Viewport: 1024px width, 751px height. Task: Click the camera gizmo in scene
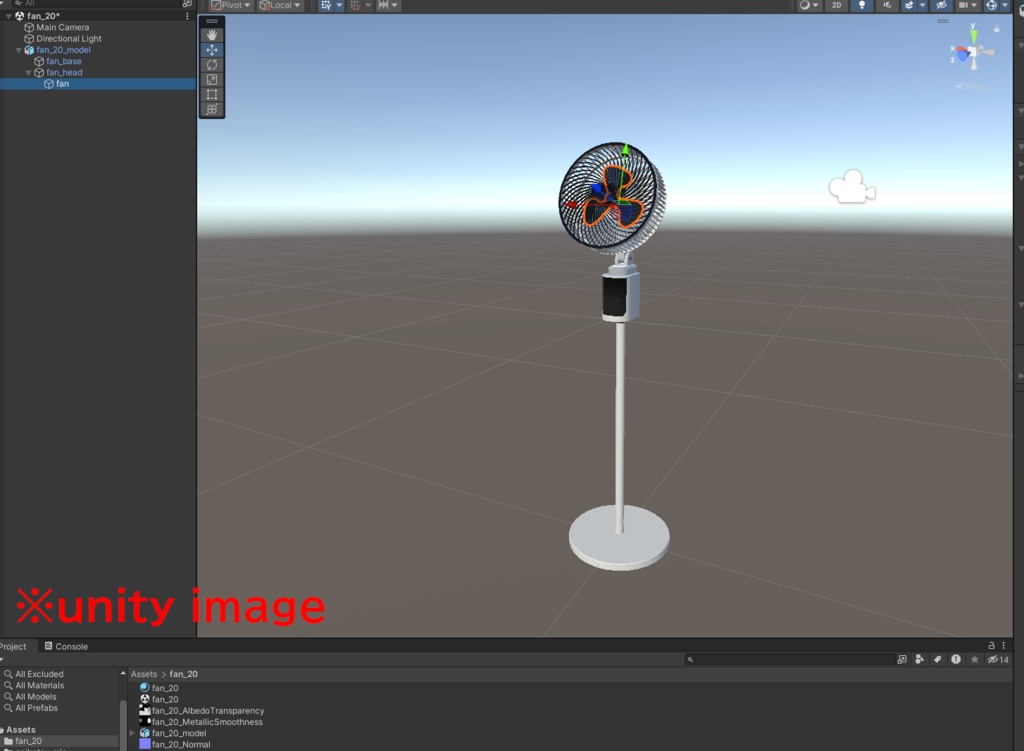click(852, 187)
